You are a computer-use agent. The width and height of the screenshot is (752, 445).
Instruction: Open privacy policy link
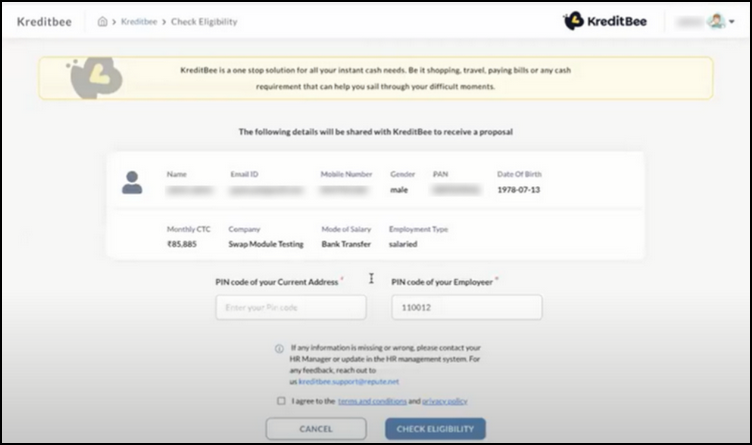point(445,401)
